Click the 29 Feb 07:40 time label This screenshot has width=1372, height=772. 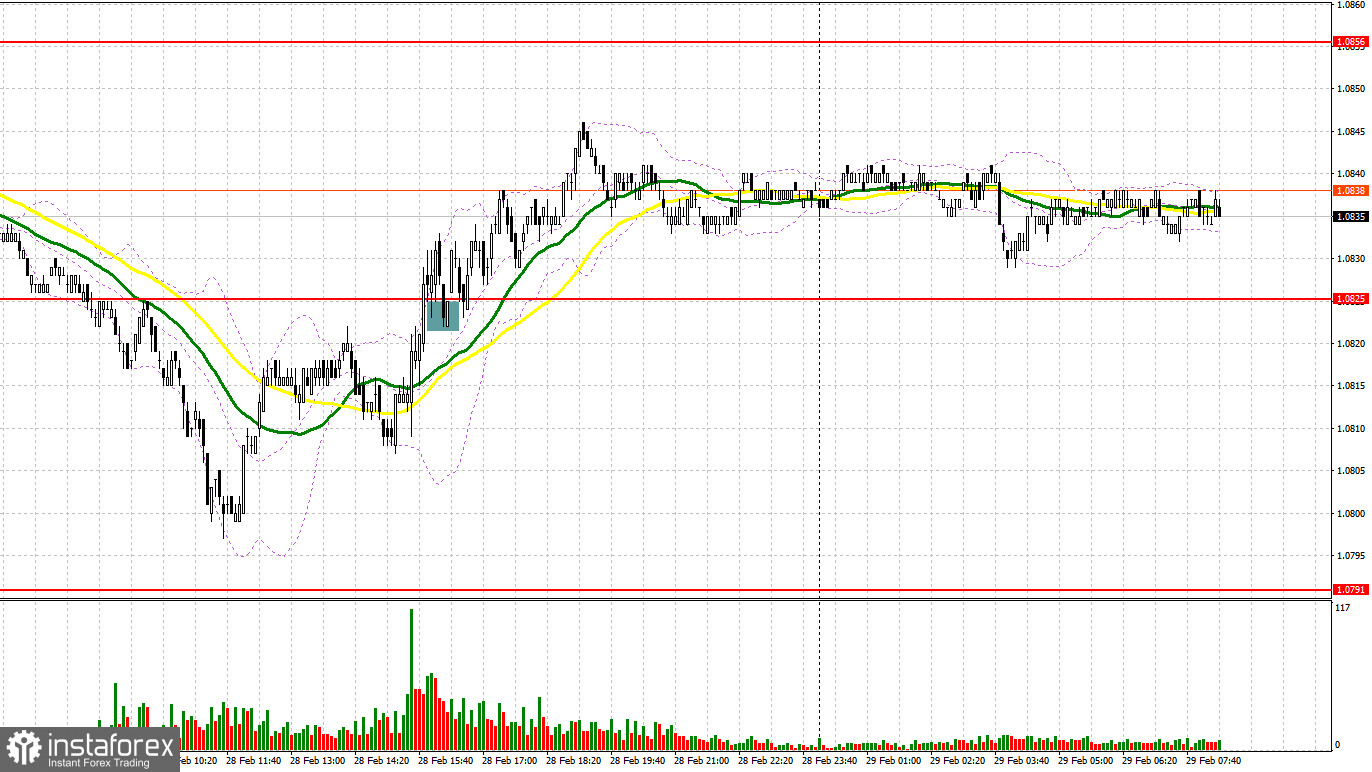1214,760
